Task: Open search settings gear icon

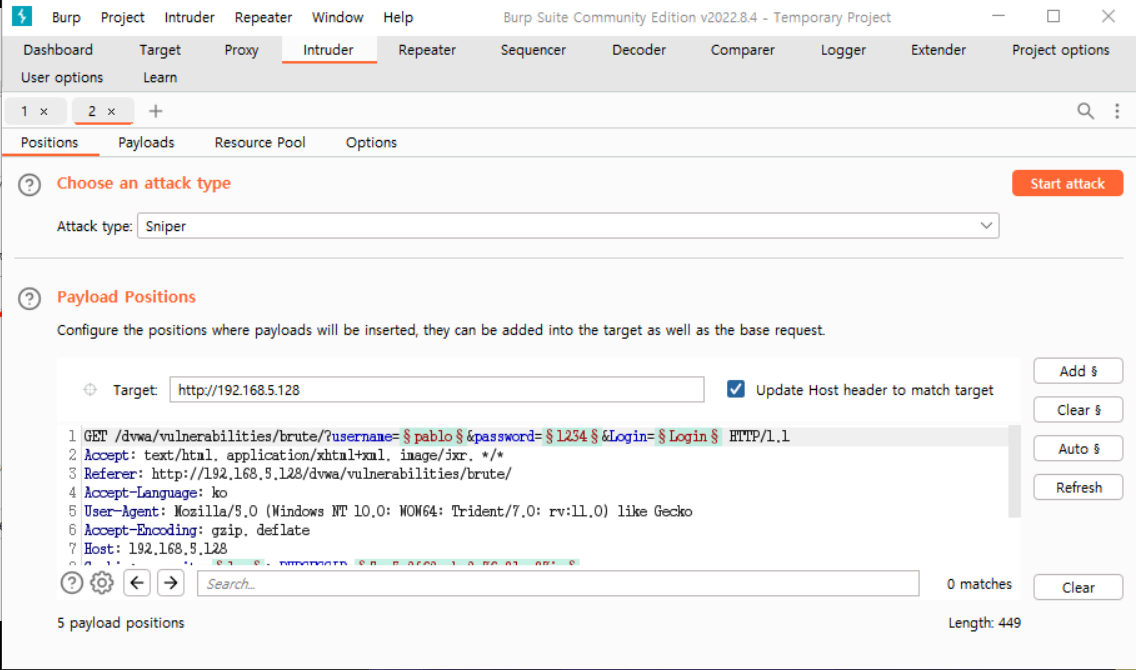Action: click(102, 582)
